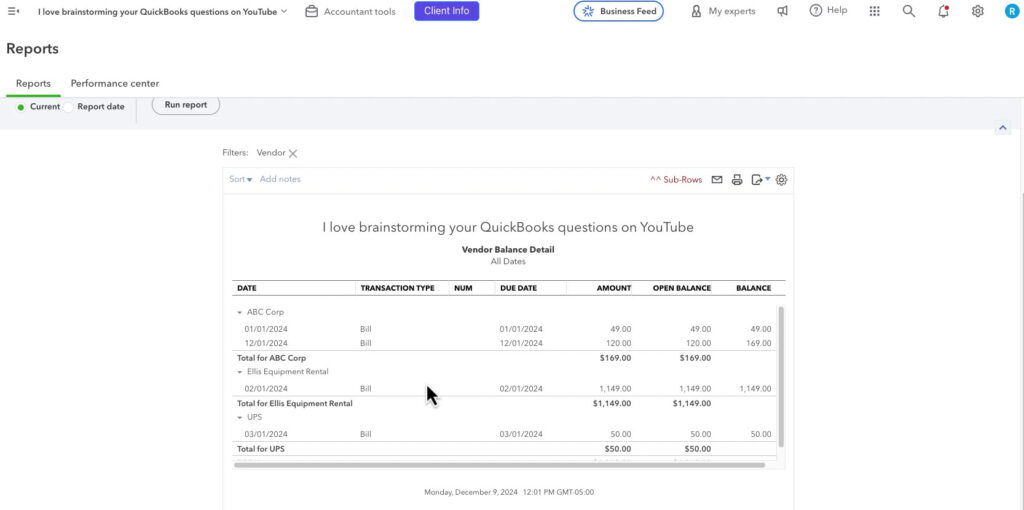Click the 169.00 running balance value

760,343
